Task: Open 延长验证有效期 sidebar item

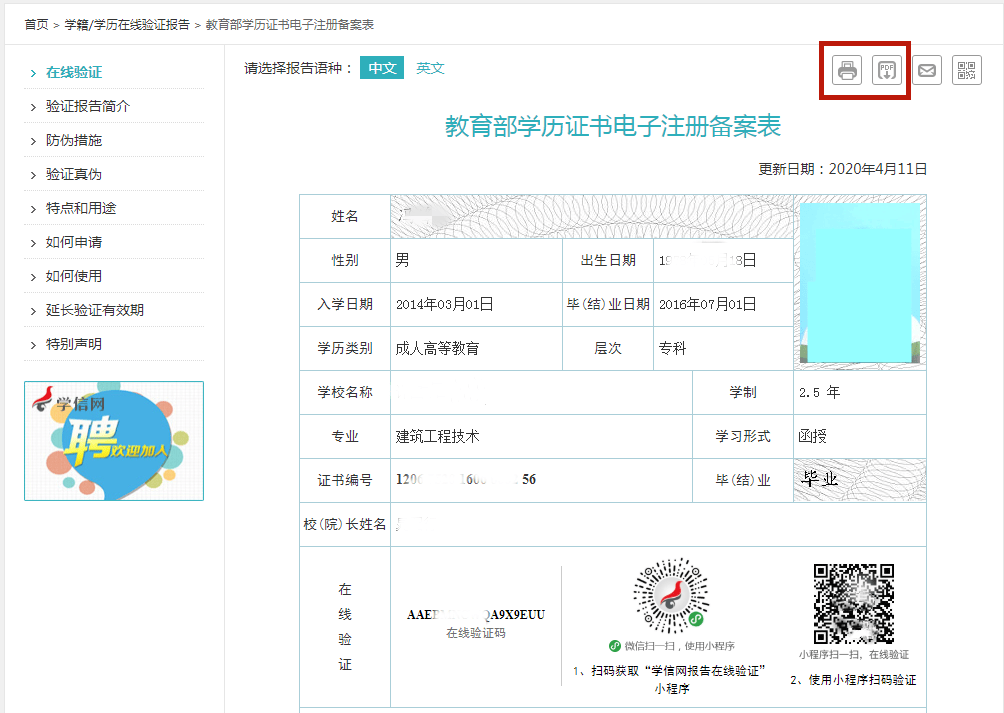Action: click(95, 310)
